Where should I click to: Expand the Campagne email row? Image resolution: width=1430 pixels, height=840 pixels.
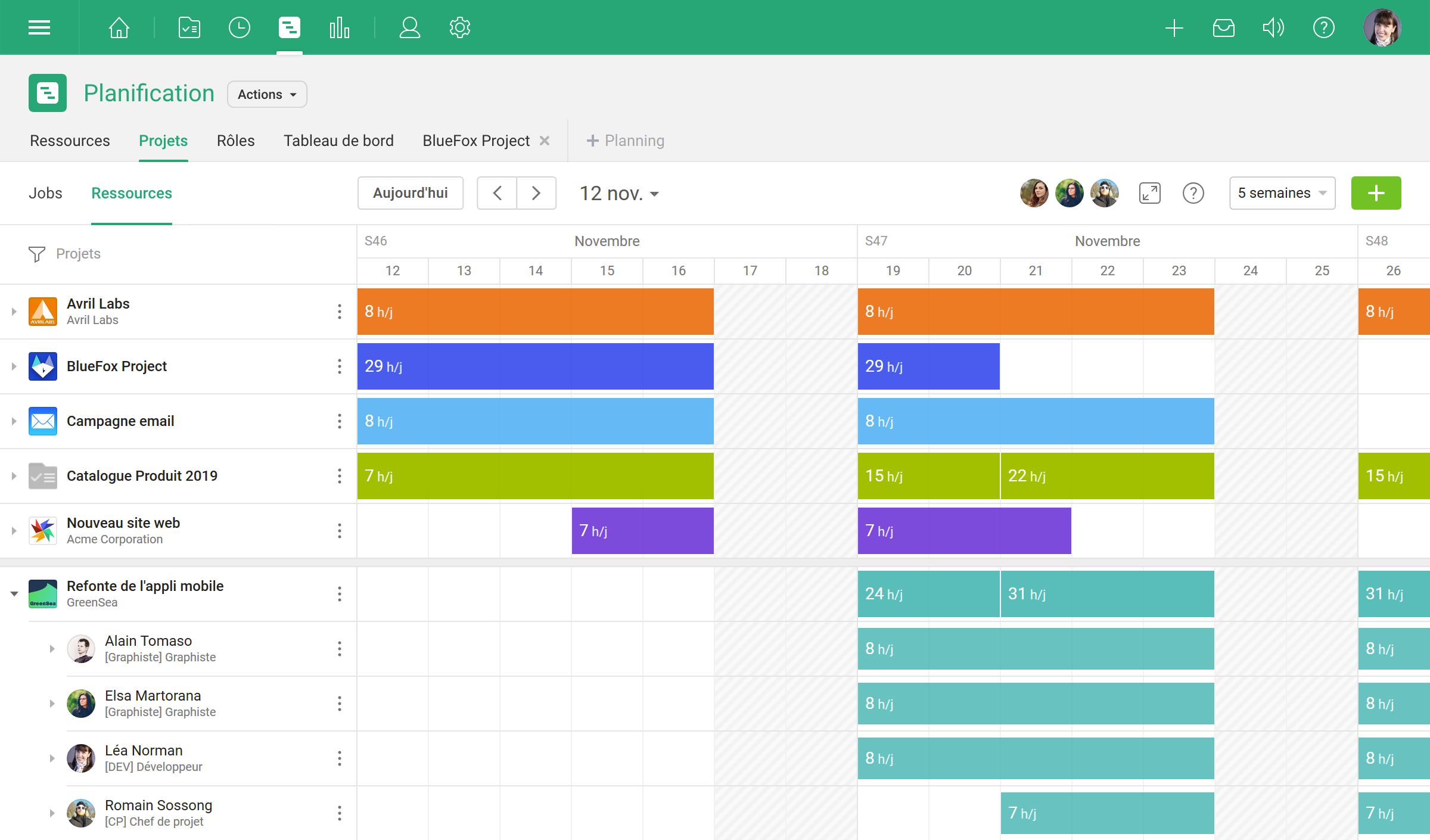14,421
